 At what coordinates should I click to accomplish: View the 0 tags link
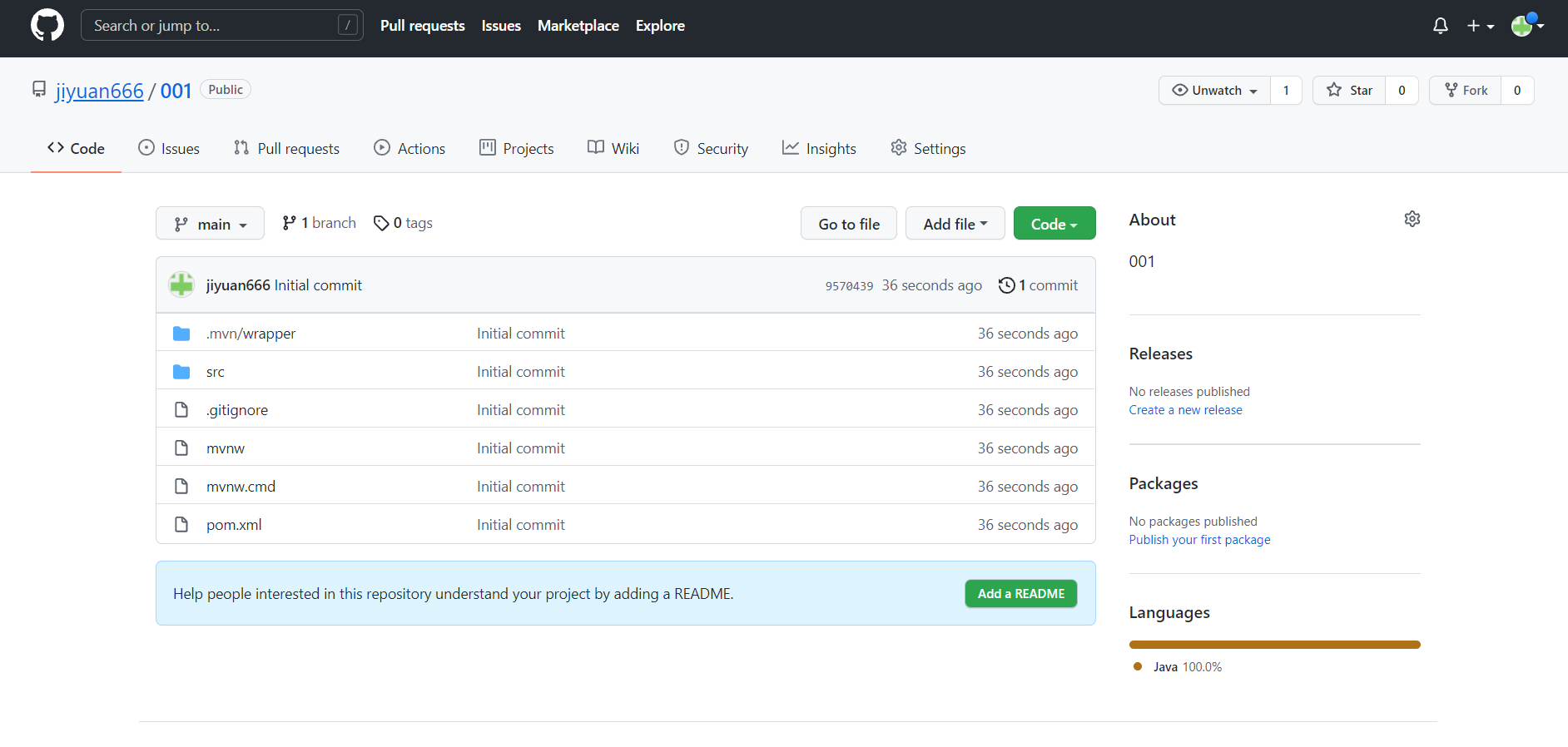(x=404, y=223)
